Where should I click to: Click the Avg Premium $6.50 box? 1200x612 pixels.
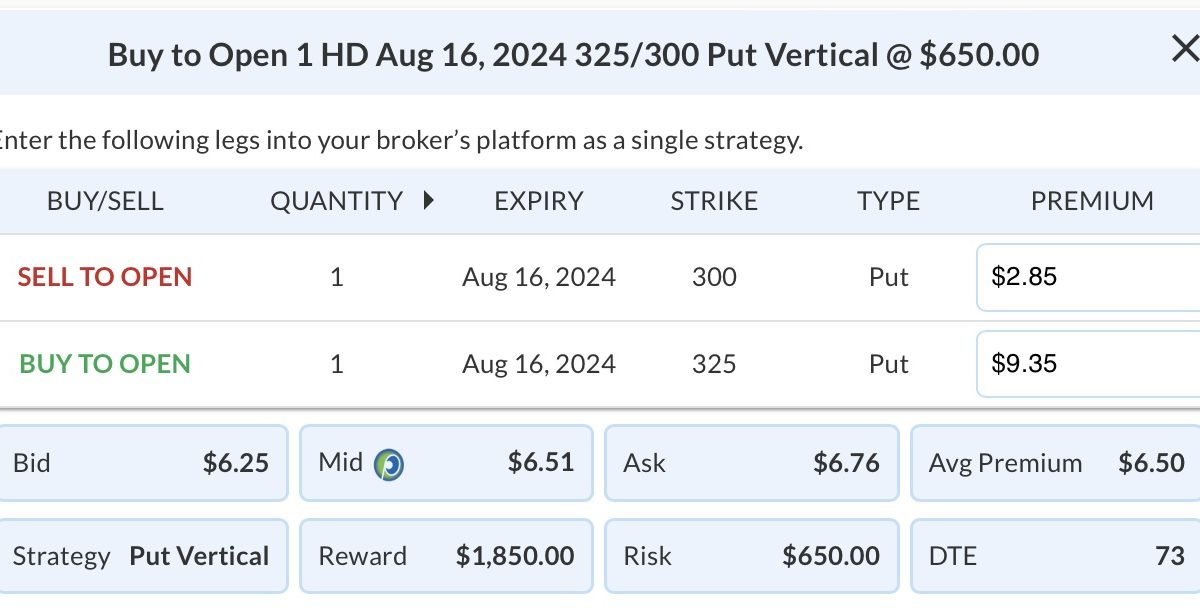1055,463
